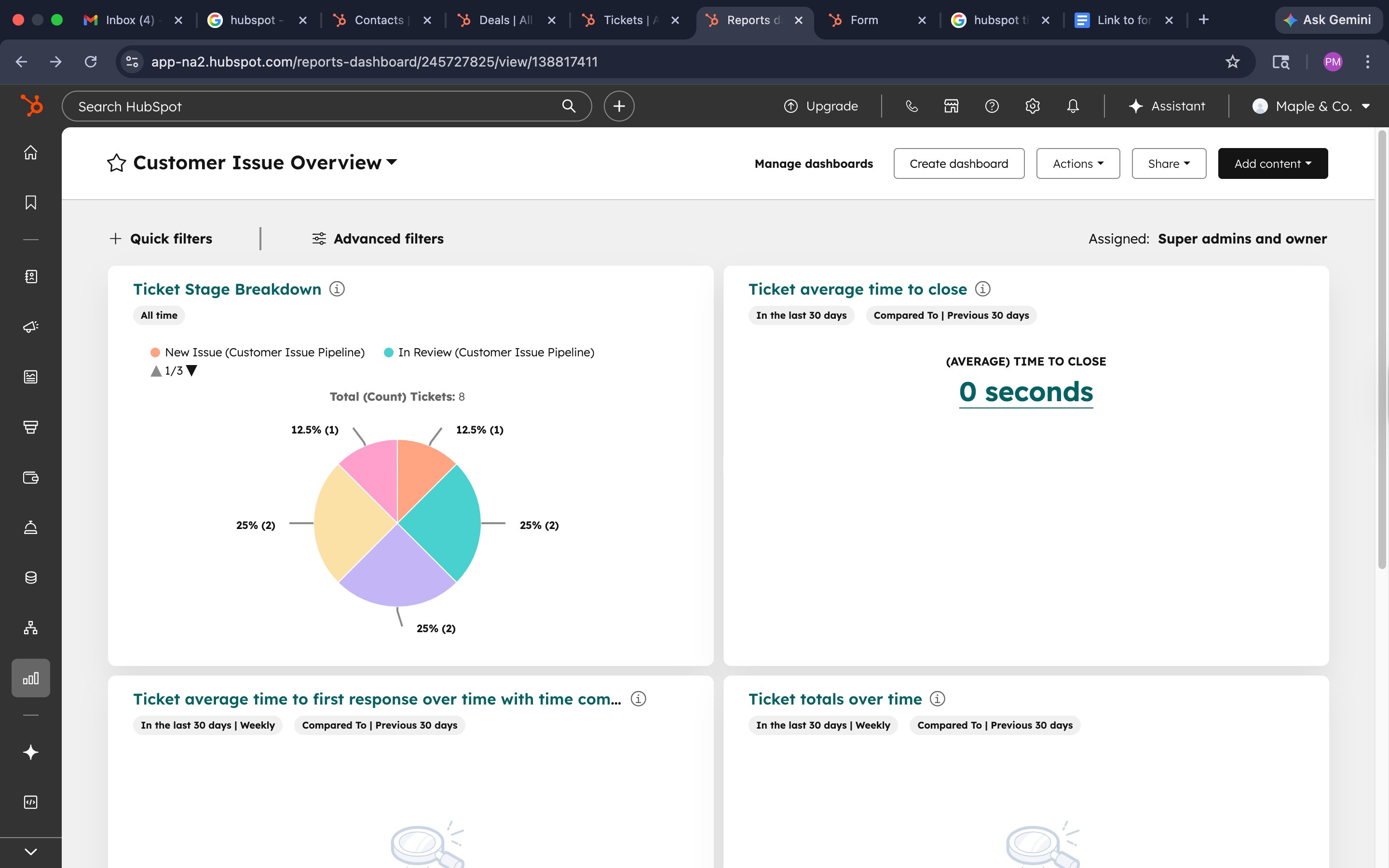Click the search magnifier icon
The width and height of the screenshot is (1389, 868).
click(568, 106)
